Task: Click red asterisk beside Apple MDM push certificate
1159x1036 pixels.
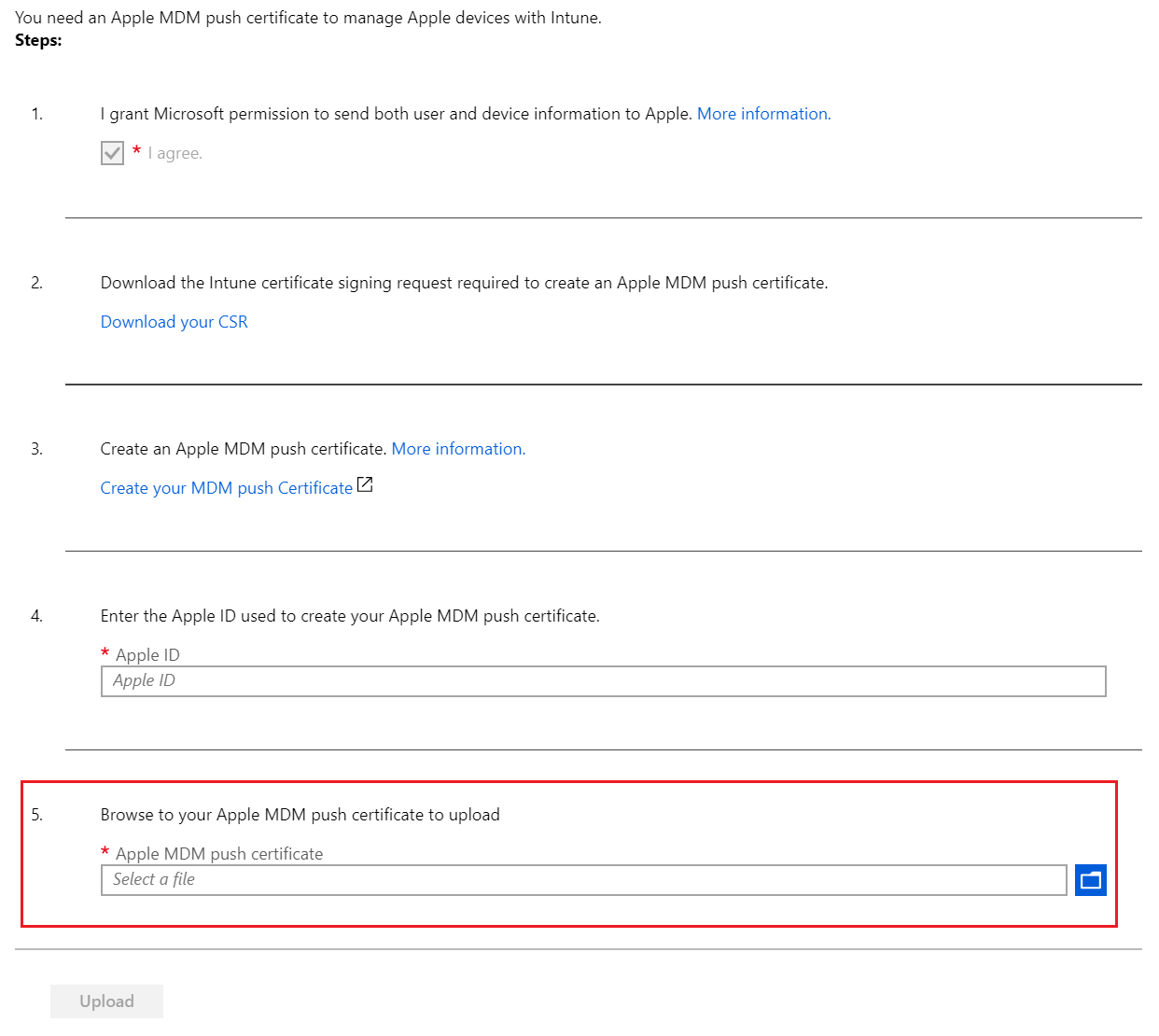Action: pos(105,852)
